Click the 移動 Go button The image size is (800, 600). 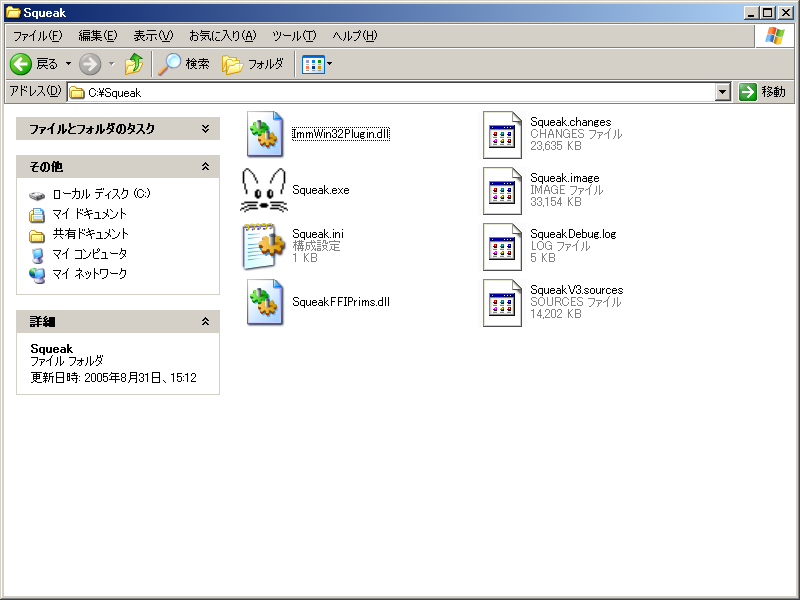click(x=763, y=92)
